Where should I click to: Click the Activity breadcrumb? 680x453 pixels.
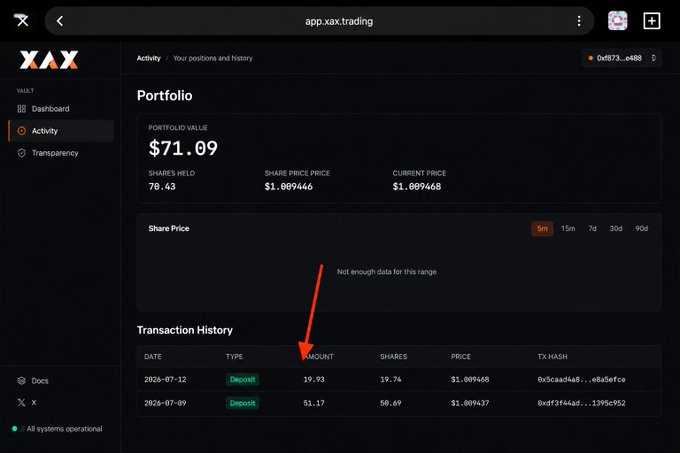[x=148, y=58]
